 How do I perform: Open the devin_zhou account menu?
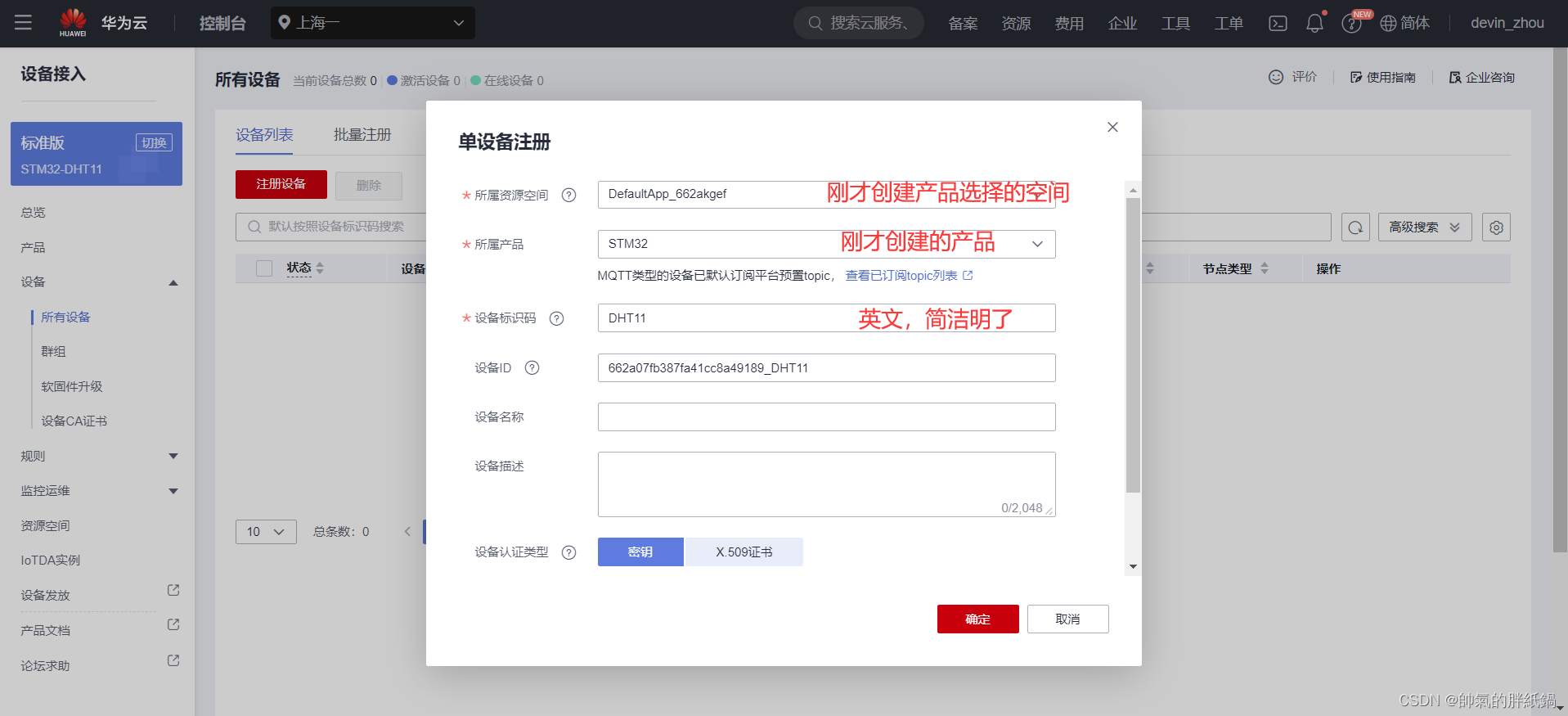pos(1507,23)
